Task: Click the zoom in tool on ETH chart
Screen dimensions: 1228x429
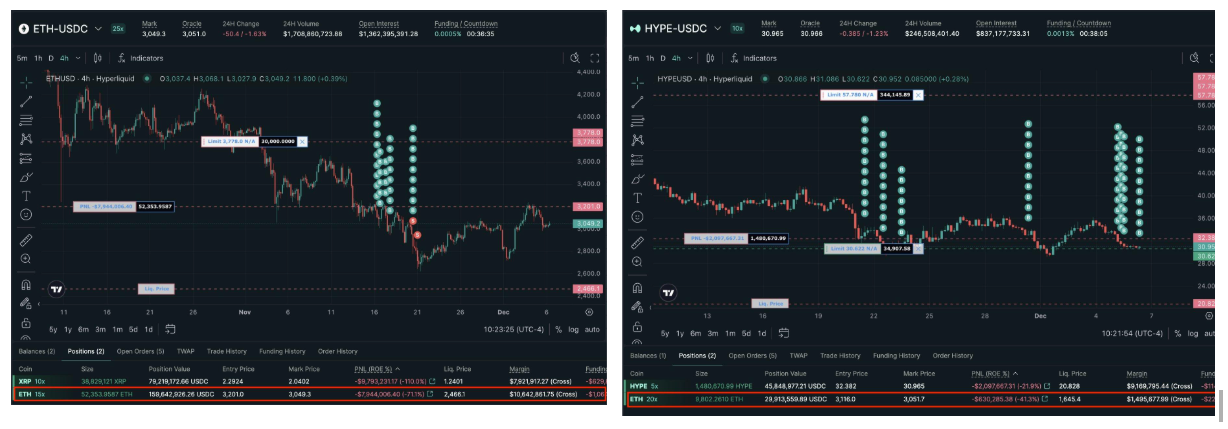Action: pyautogui.click(x=26, y=259)
